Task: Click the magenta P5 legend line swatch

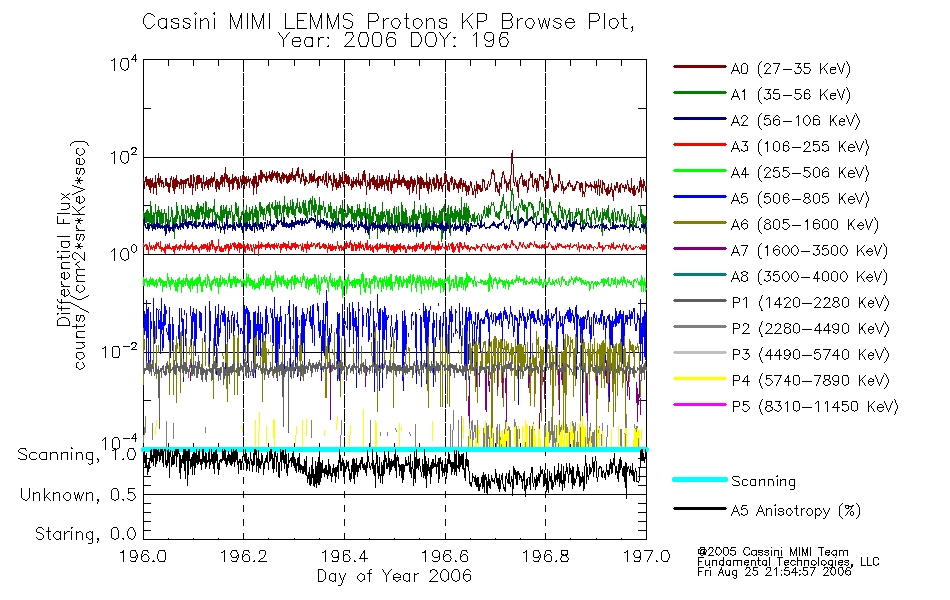Action: [700, 405]
